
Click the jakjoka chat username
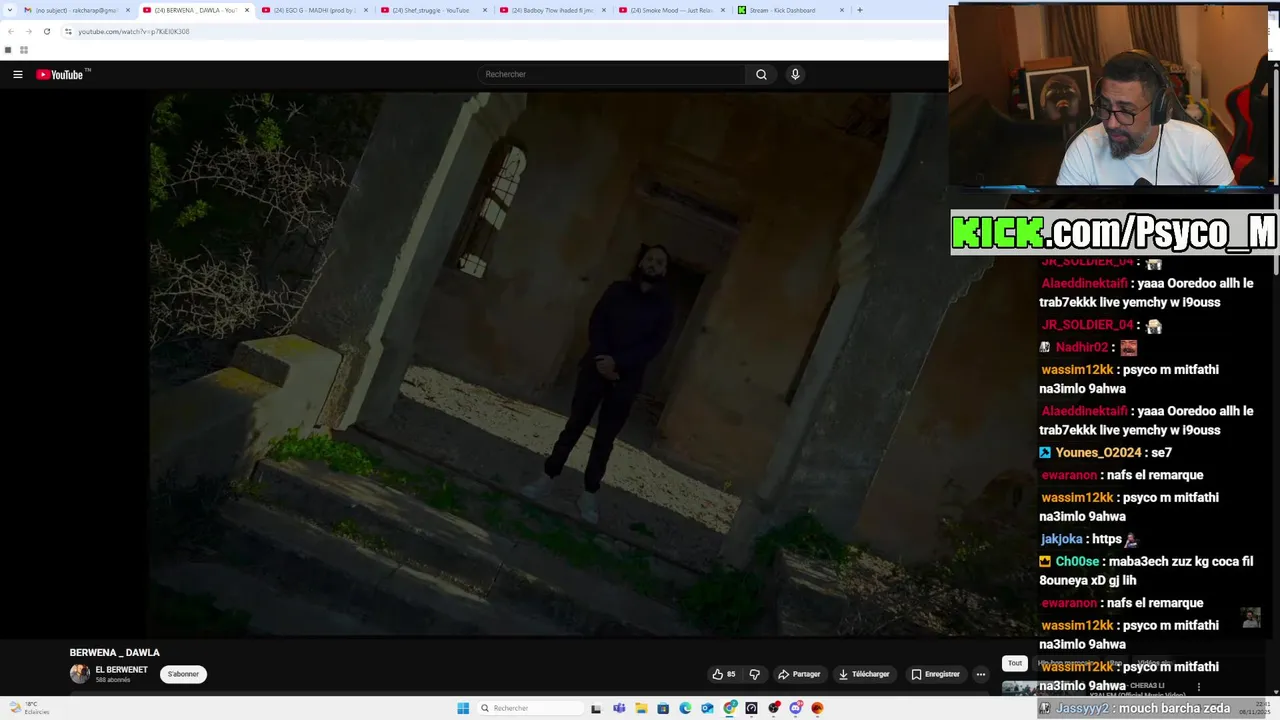coord(1062,539)
